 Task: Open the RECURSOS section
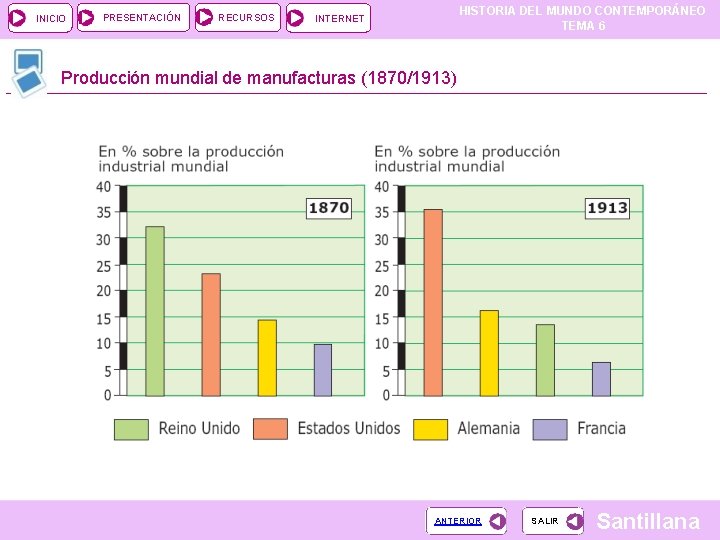point(237,17)
